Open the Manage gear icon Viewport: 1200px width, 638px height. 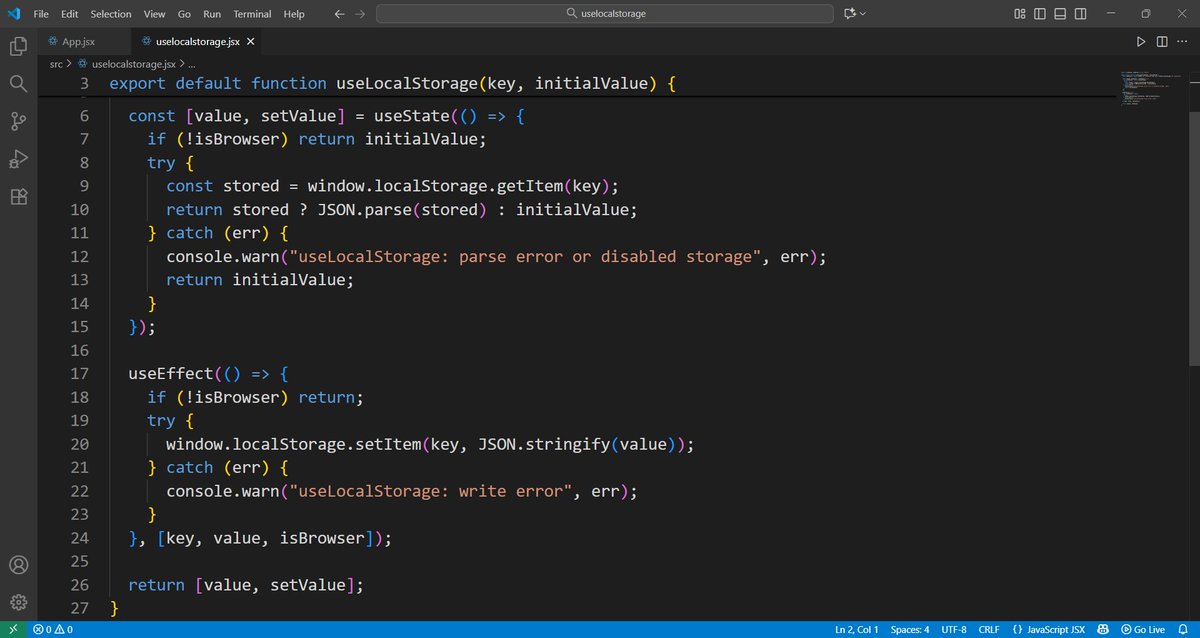[x=18, y=602]
